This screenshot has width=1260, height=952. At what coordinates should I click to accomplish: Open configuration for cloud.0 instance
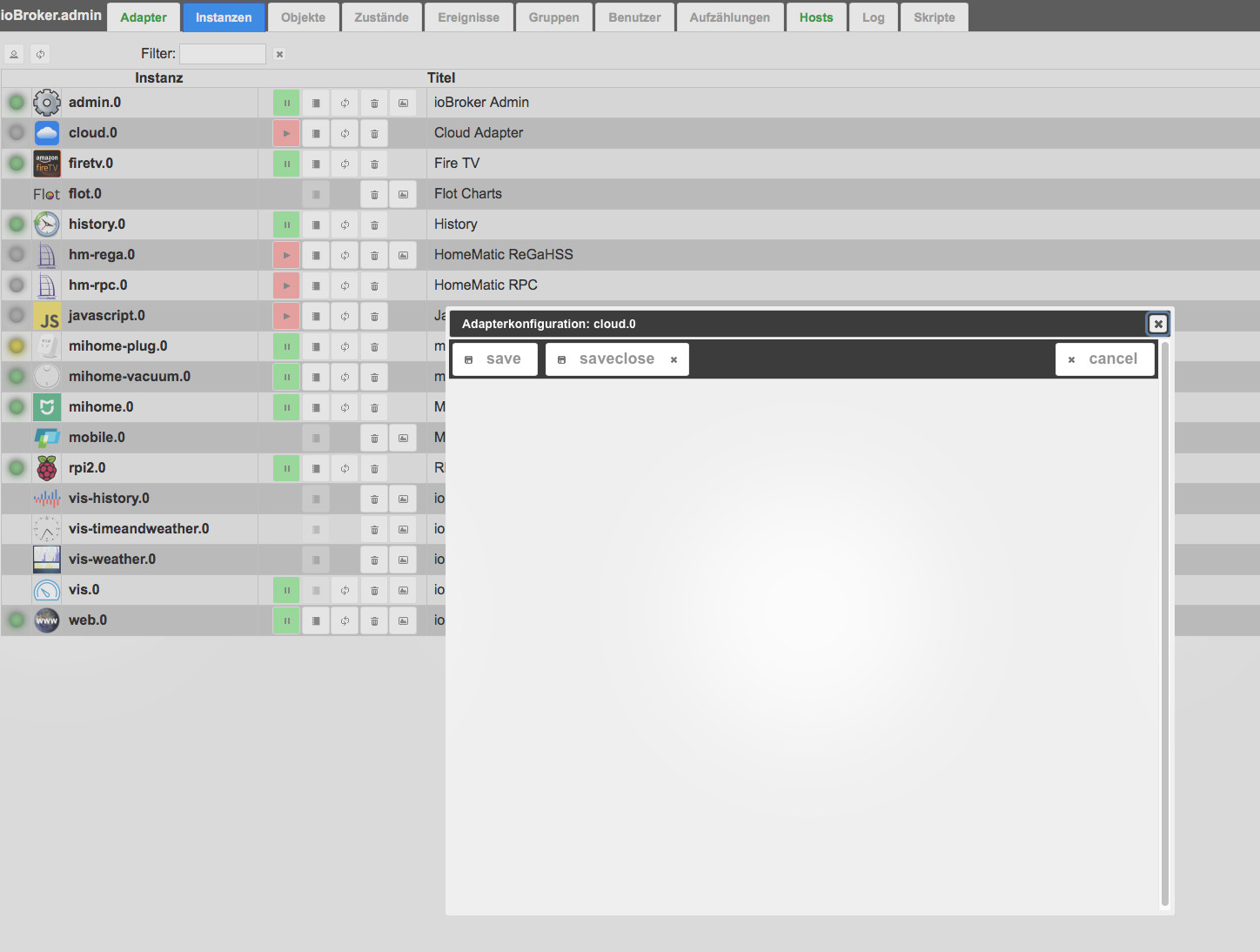pos(316,133)
